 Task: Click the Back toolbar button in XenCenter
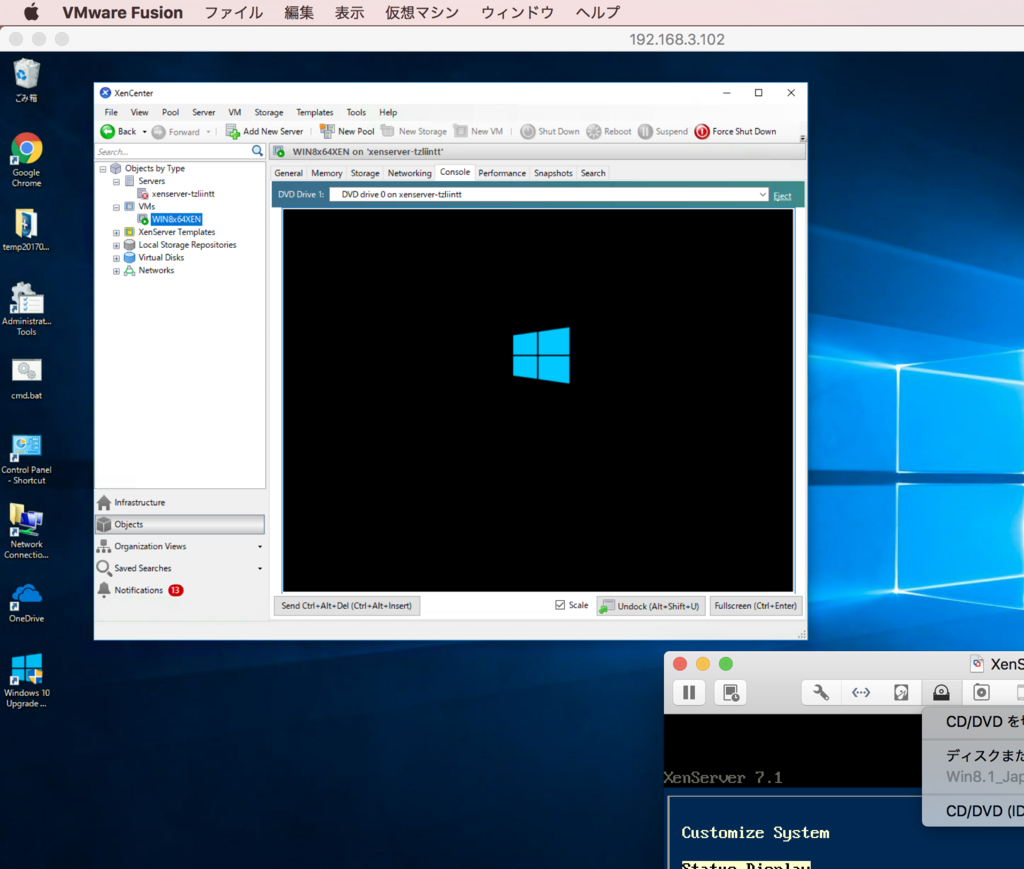click(x=118, y=131)
